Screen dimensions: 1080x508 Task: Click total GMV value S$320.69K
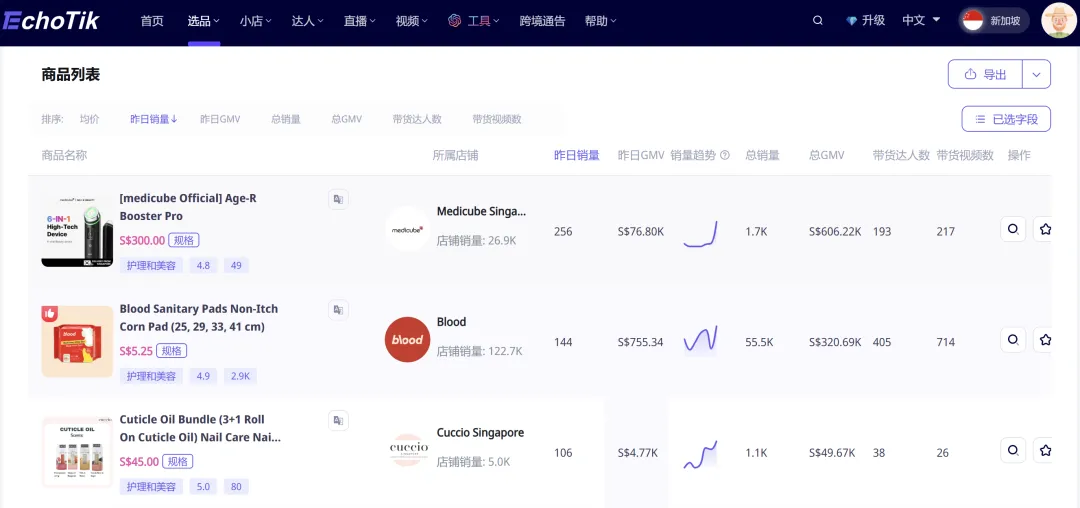coord(835,342)
